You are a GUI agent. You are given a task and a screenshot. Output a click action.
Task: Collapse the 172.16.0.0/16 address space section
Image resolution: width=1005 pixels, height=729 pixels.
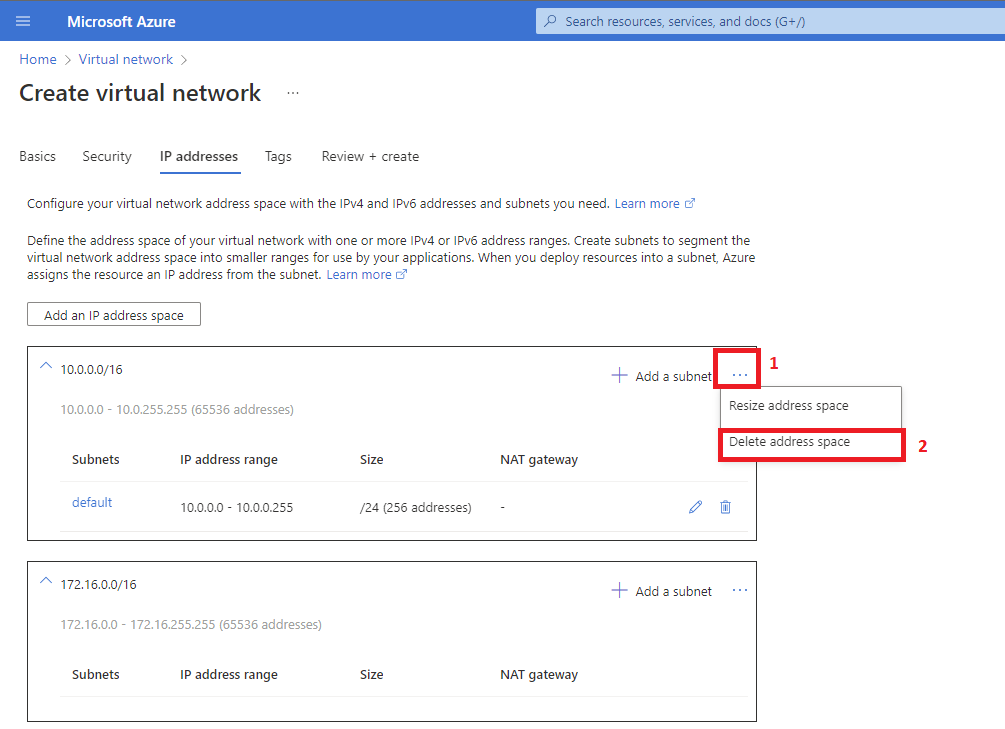click(x=44, y=581)
